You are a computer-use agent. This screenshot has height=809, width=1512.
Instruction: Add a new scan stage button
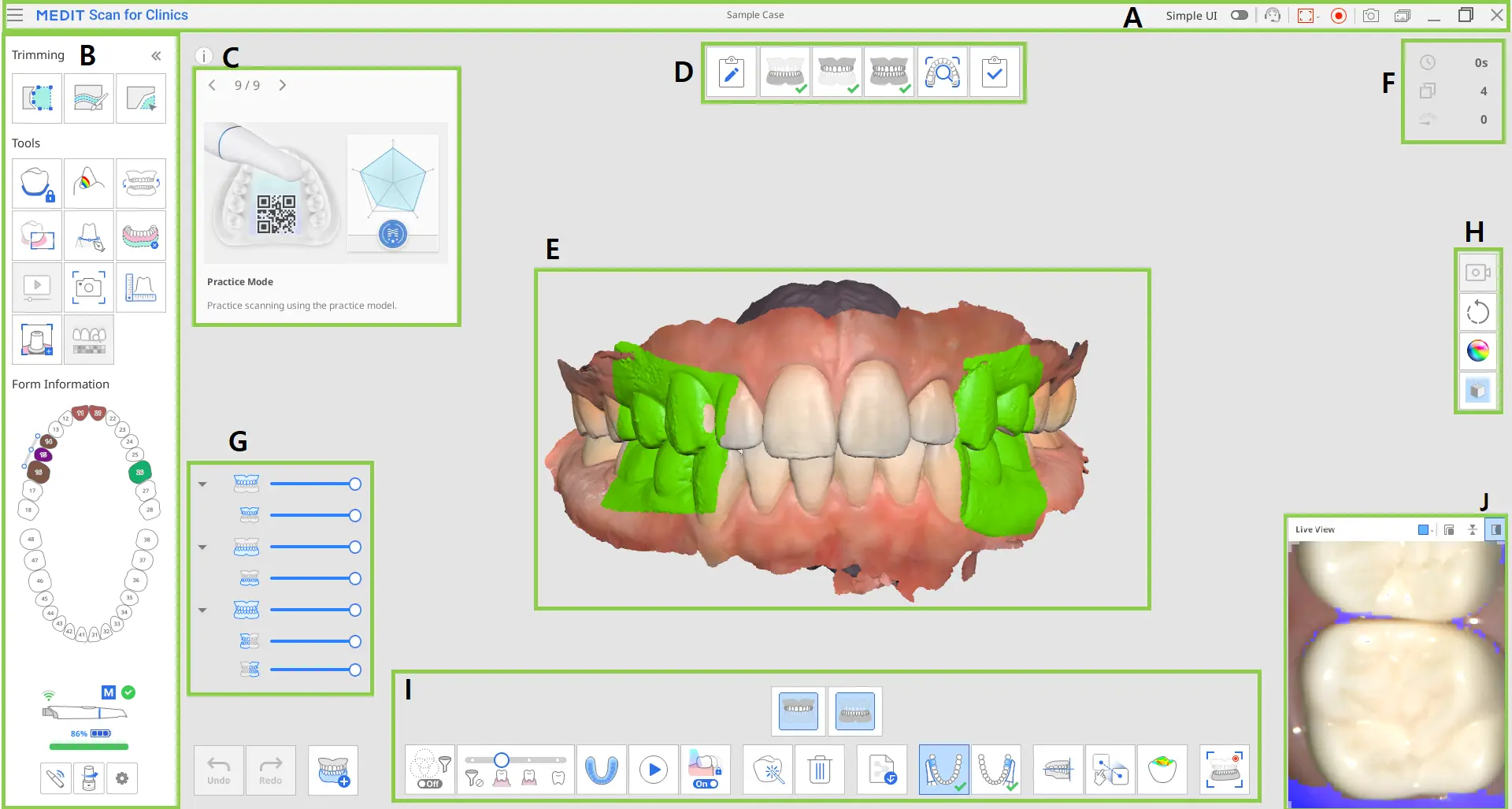[x=333, y=770]
